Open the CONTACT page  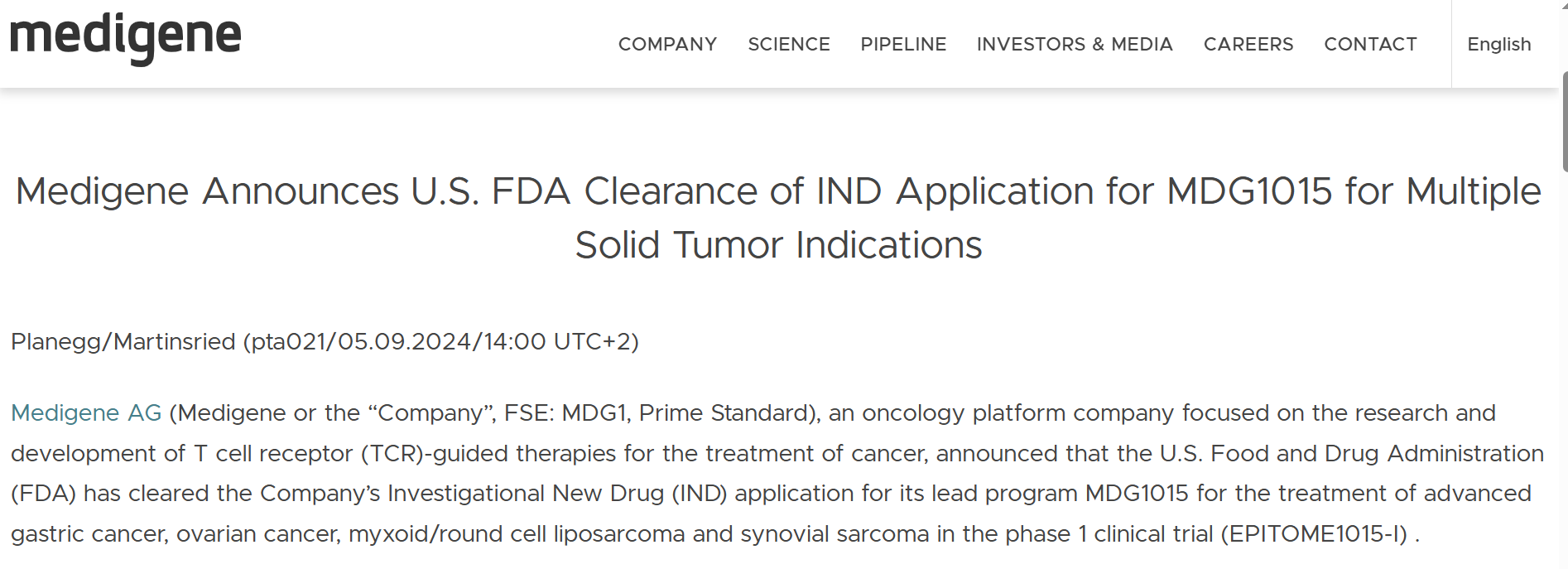[x=1370, y=45]
